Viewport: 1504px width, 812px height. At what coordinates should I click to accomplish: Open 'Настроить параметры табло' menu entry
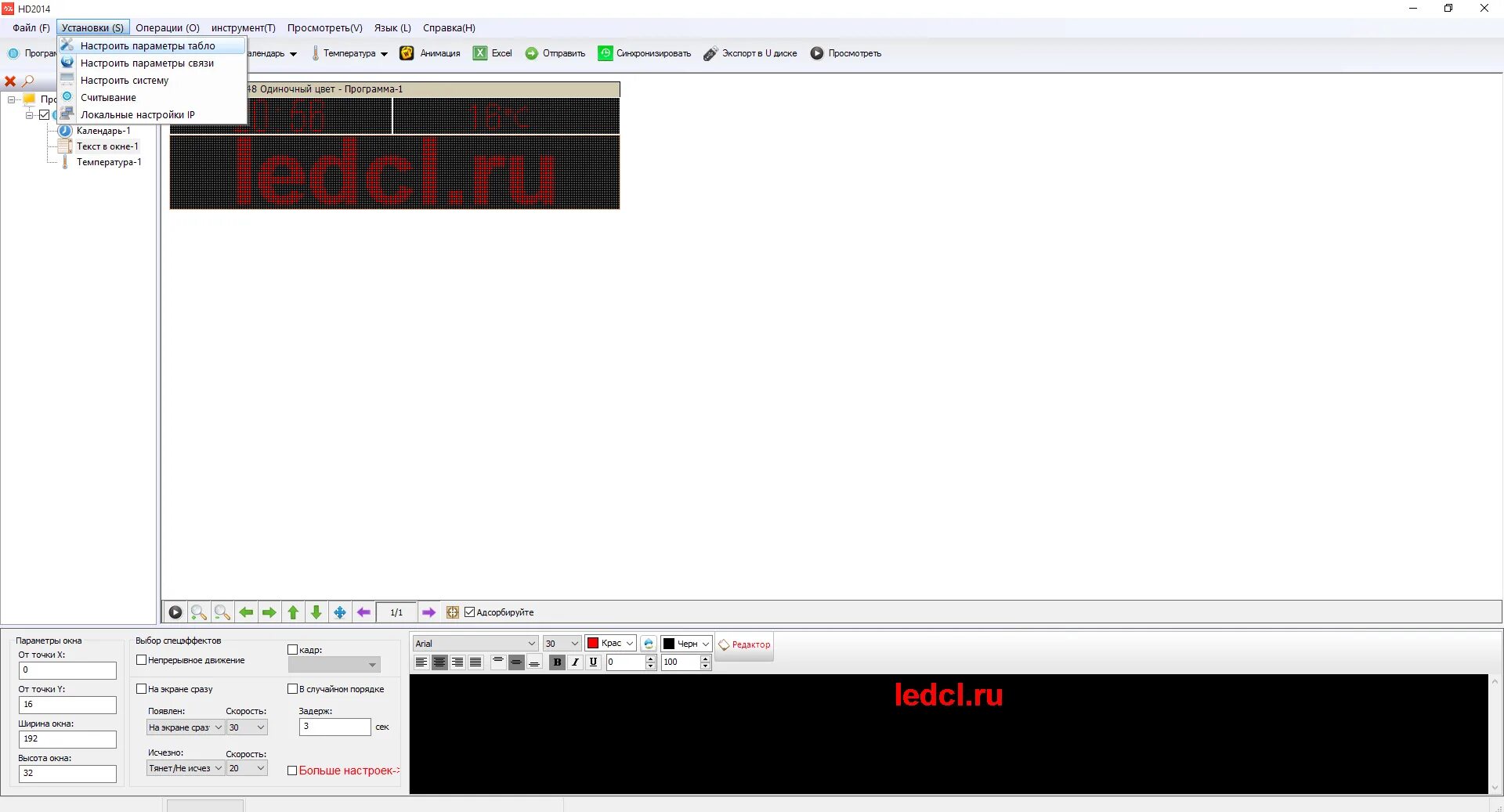click(152, 45)
